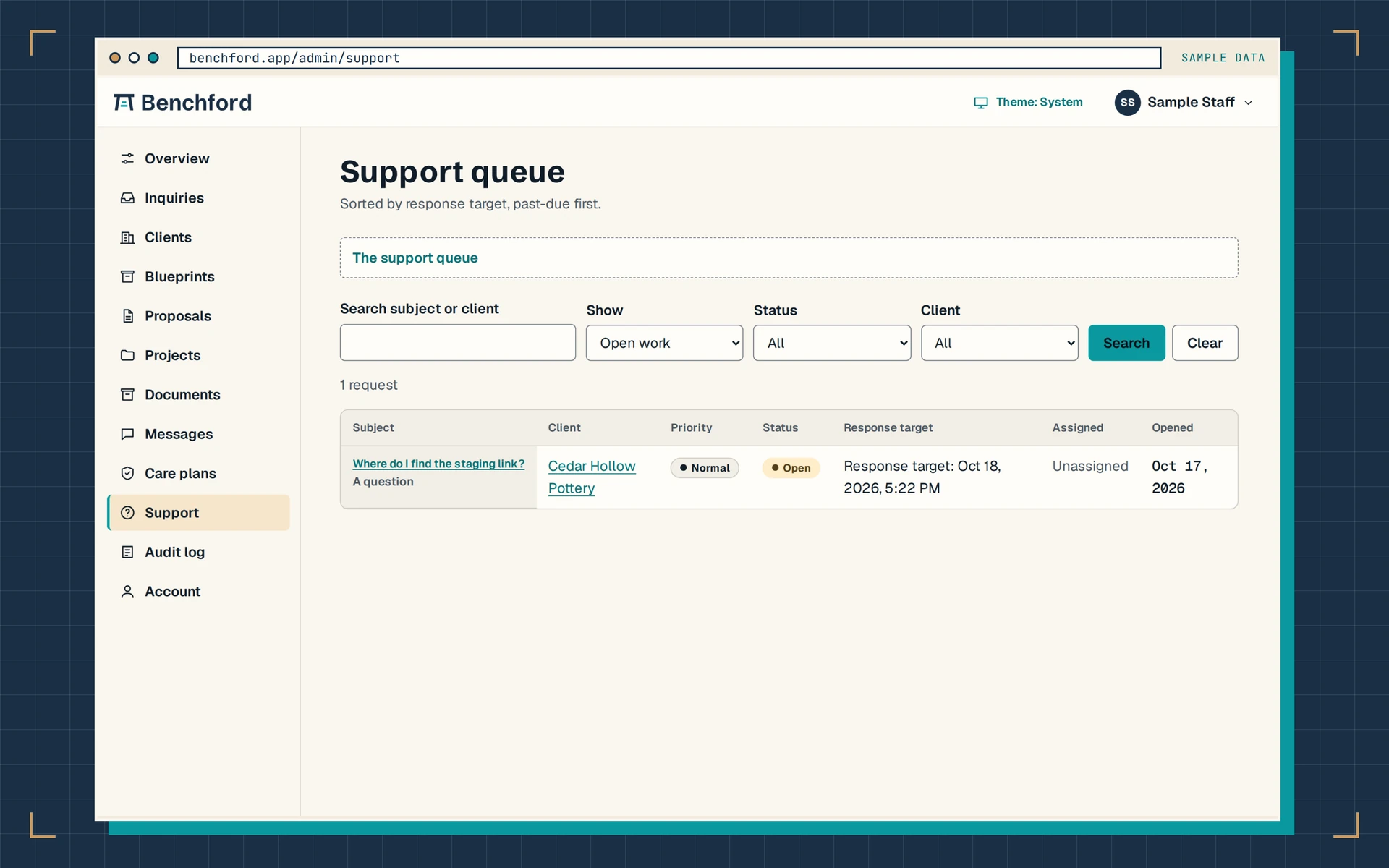Focus the Search subject or client field
The image size is (1389, 868).
tap(457, 343)
